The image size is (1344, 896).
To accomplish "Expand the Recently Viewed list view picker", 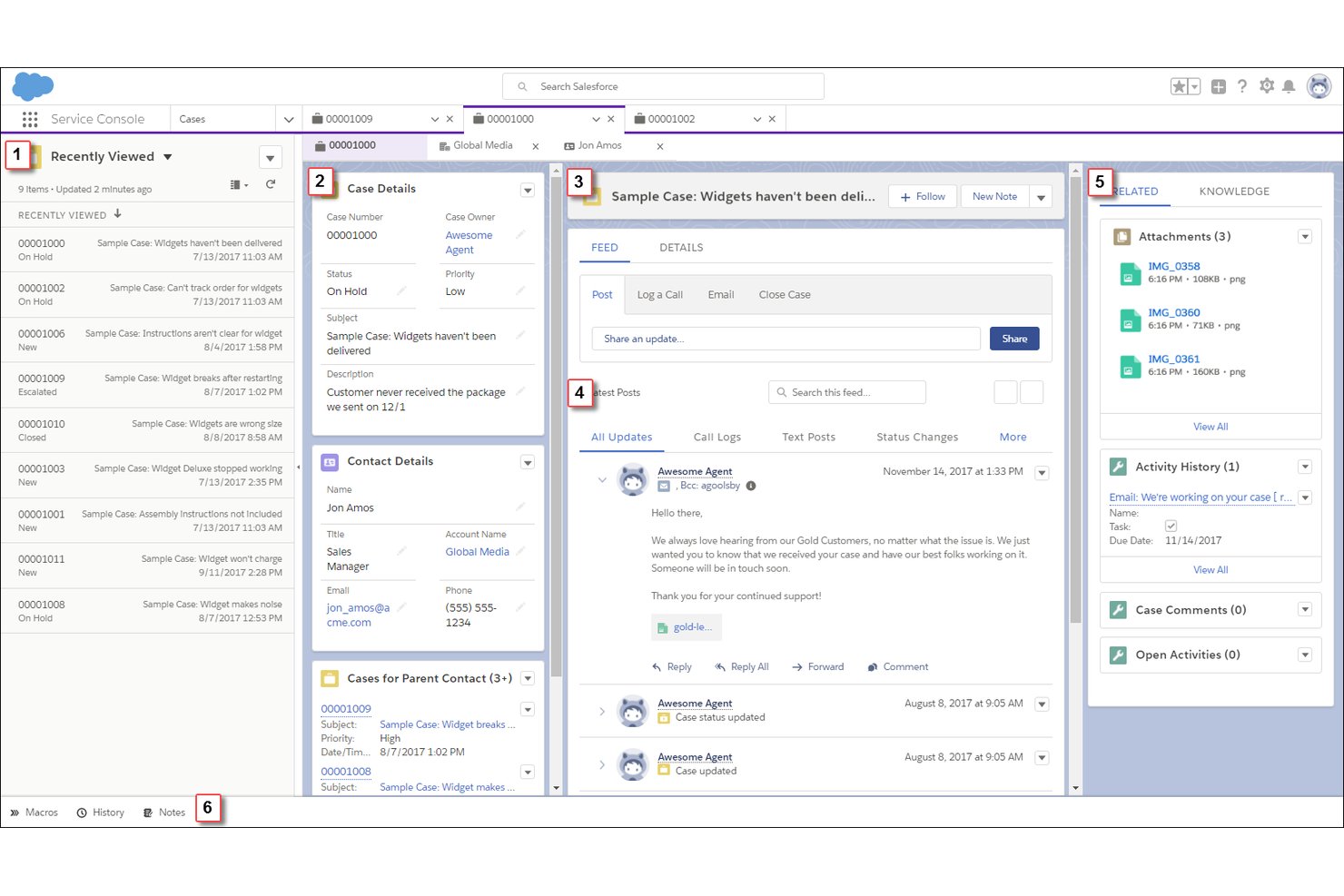I will click(167, 156).
